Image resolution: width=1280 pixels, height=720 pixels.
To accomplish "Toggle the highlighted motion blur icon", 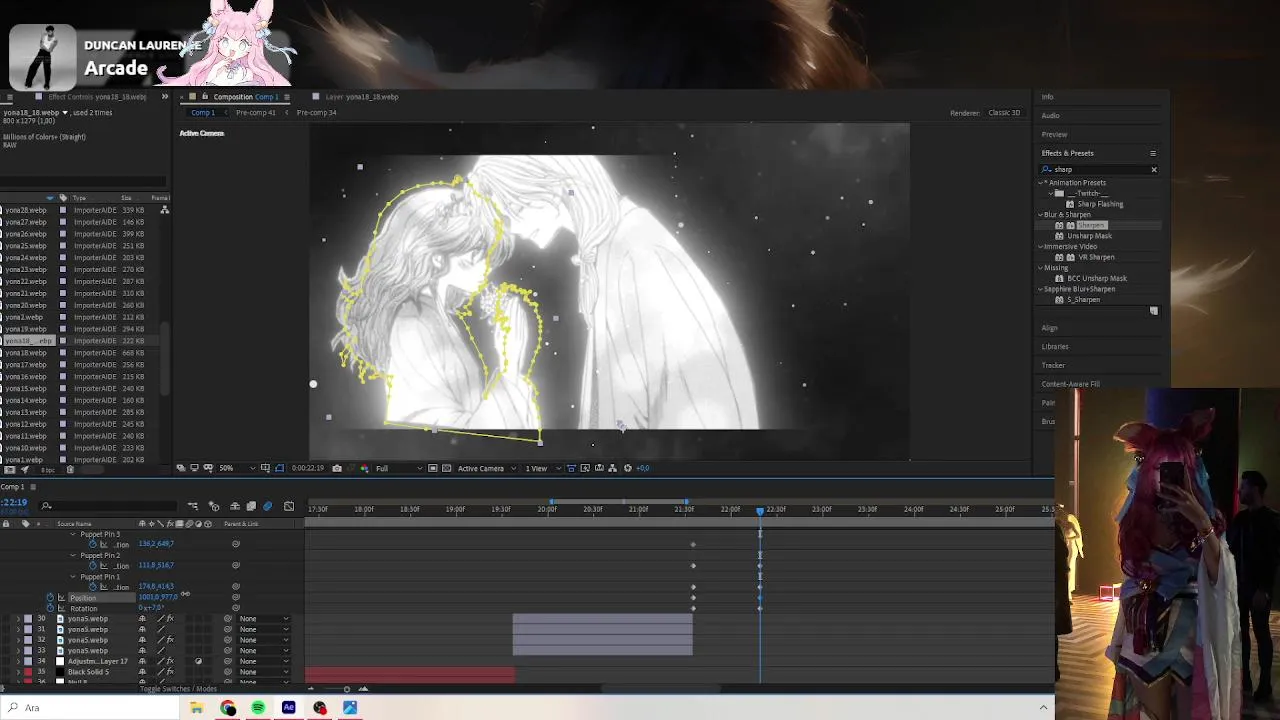I will (267, 506).
